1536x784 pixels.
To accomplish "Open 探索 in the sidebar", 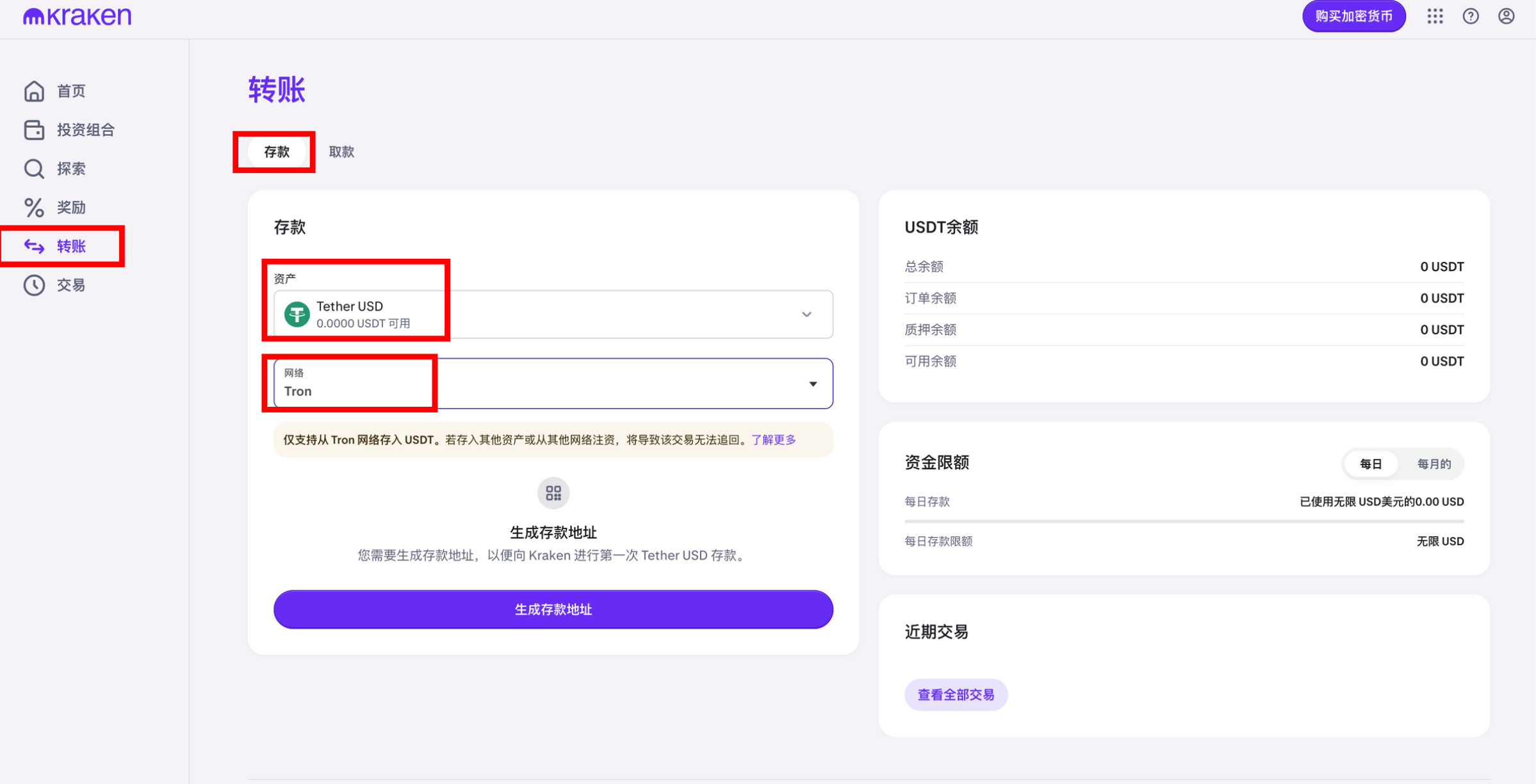I will [71, 168].
